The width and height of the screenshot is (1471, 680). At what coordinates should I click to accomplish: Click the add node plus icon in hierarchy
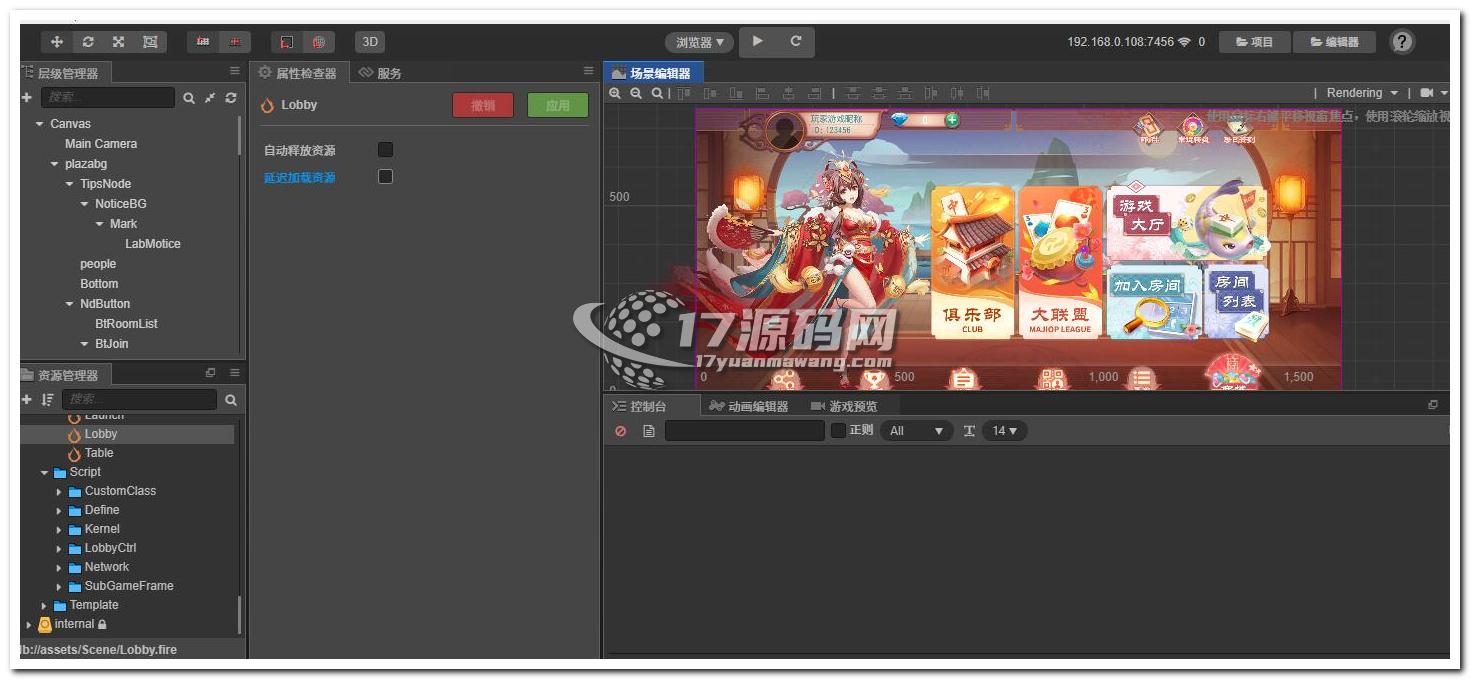click(x=27, y=98)
